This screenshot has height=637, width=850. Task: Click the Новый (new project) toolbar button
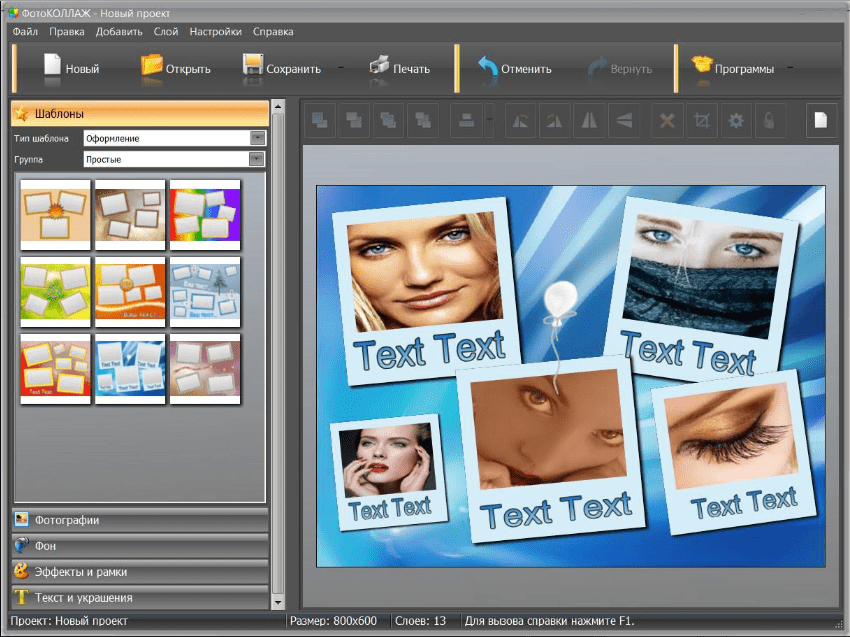[70, 69]
